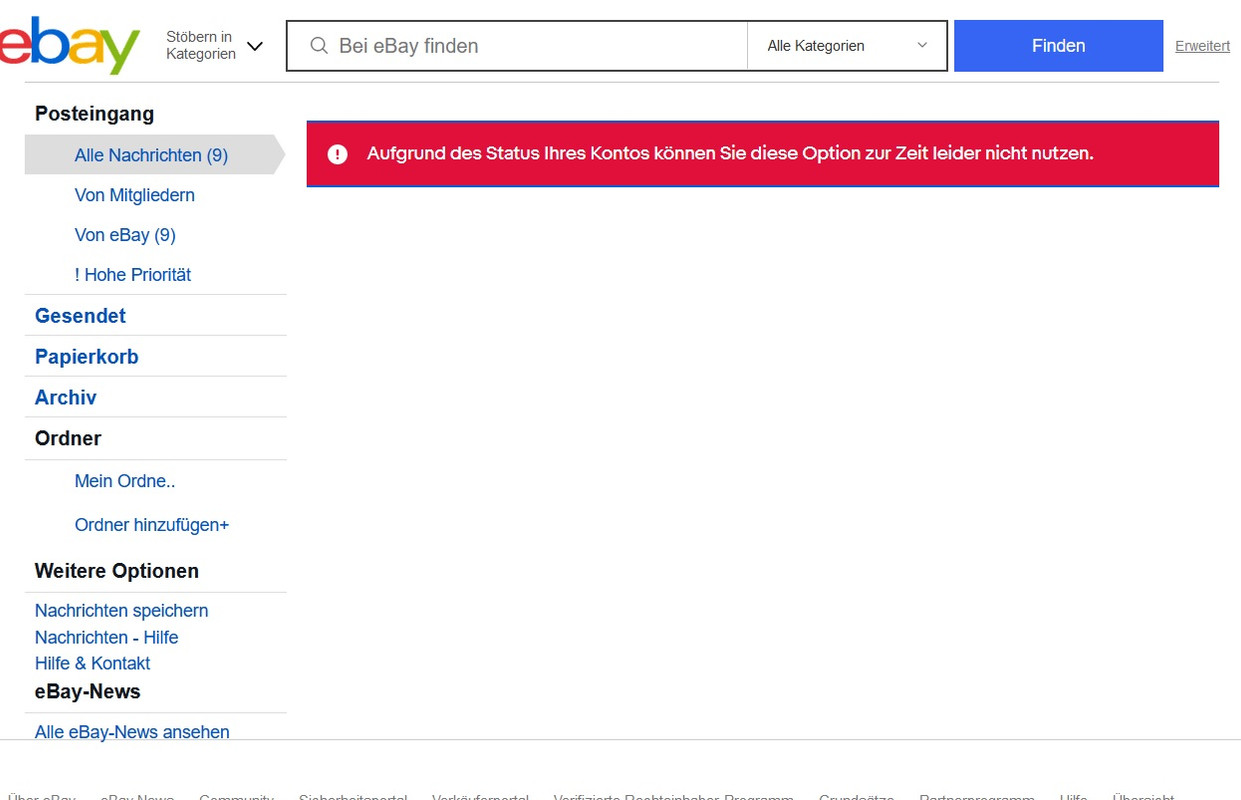Click Nachrichten speichern link

(121, 611)
